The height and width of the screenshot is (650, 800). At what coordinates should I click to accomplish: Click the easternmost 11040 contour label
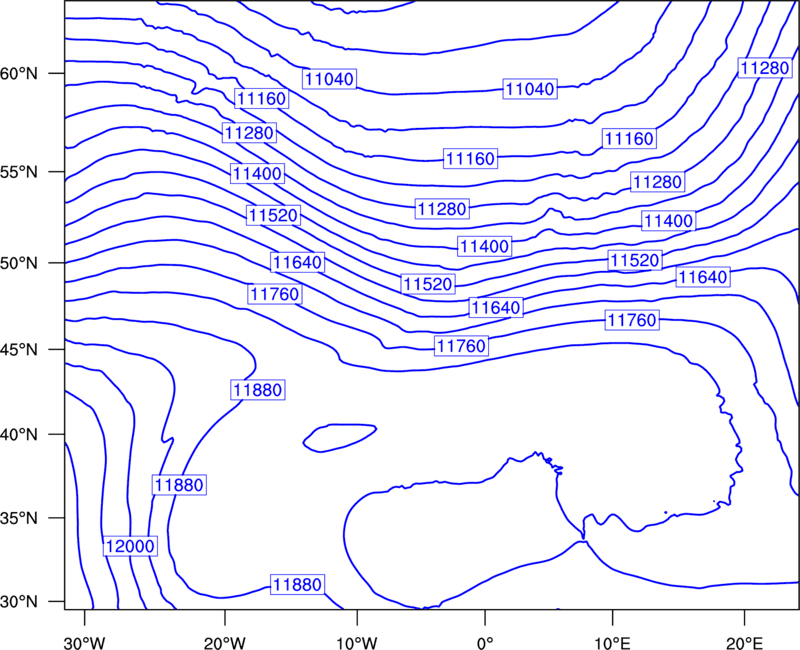530,89
